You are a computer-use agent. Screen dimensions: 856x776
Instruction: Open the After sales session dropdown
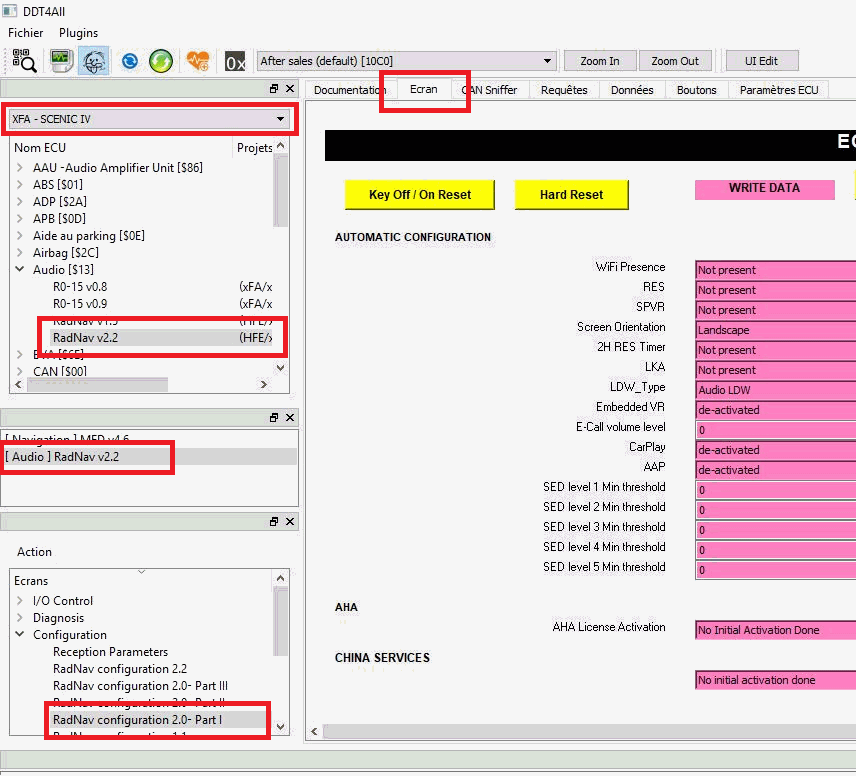pyautogui.click(x=547, y=61)
